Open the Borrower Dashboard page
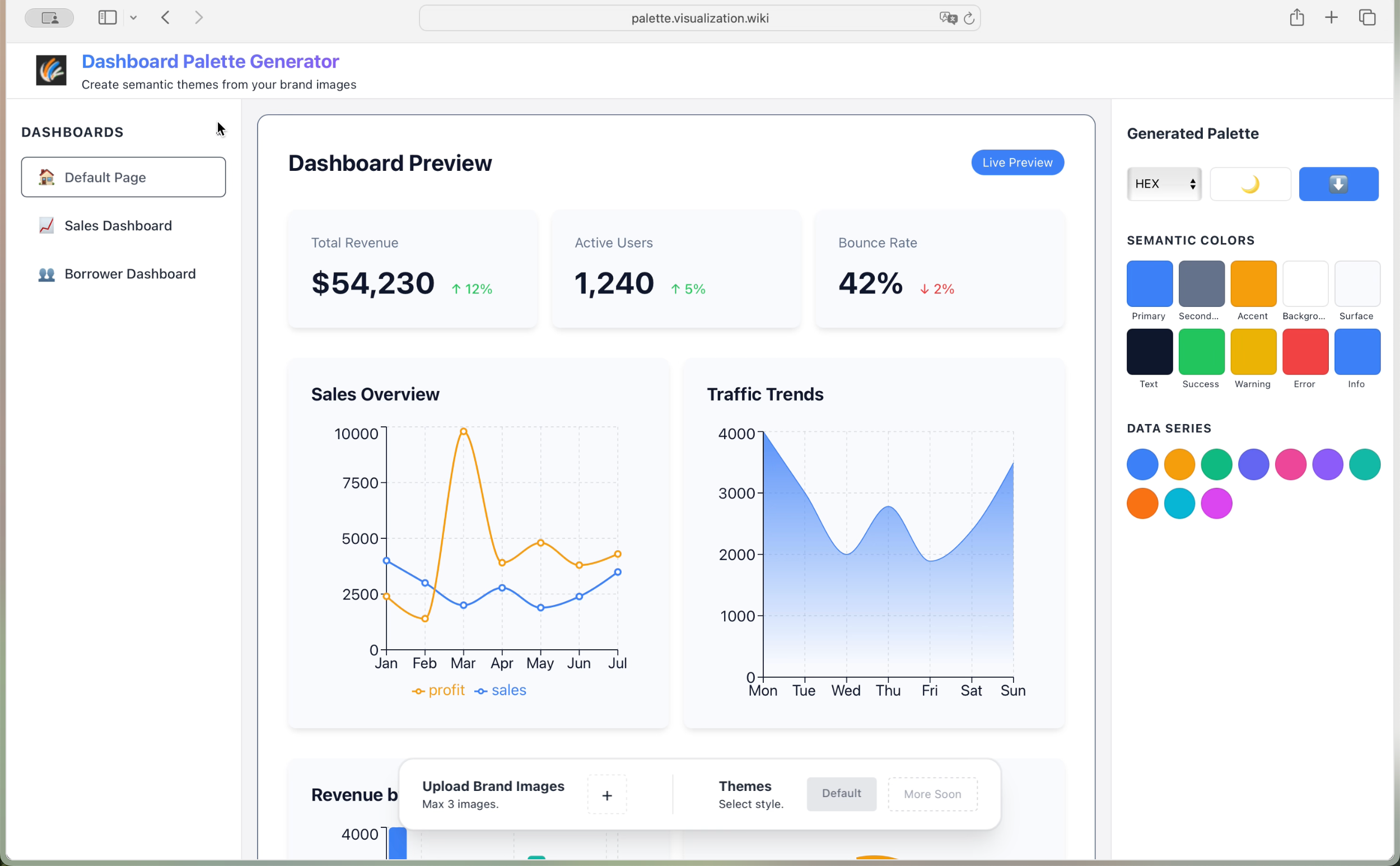Viewport: 1400px width, 866px height. (x=130, y=274)
